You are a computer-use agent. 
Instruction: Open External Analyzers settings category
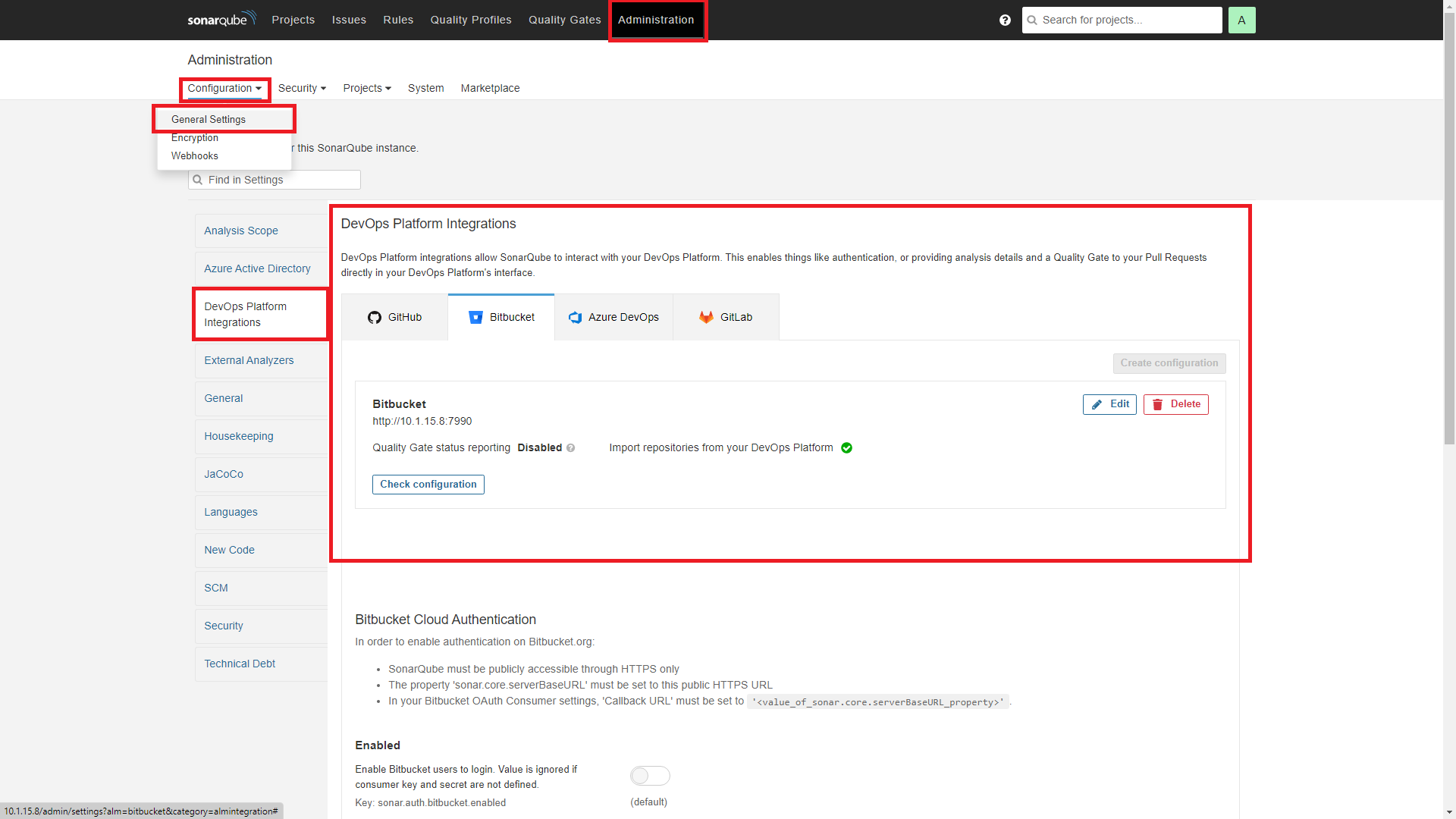[x=262, y=361]
